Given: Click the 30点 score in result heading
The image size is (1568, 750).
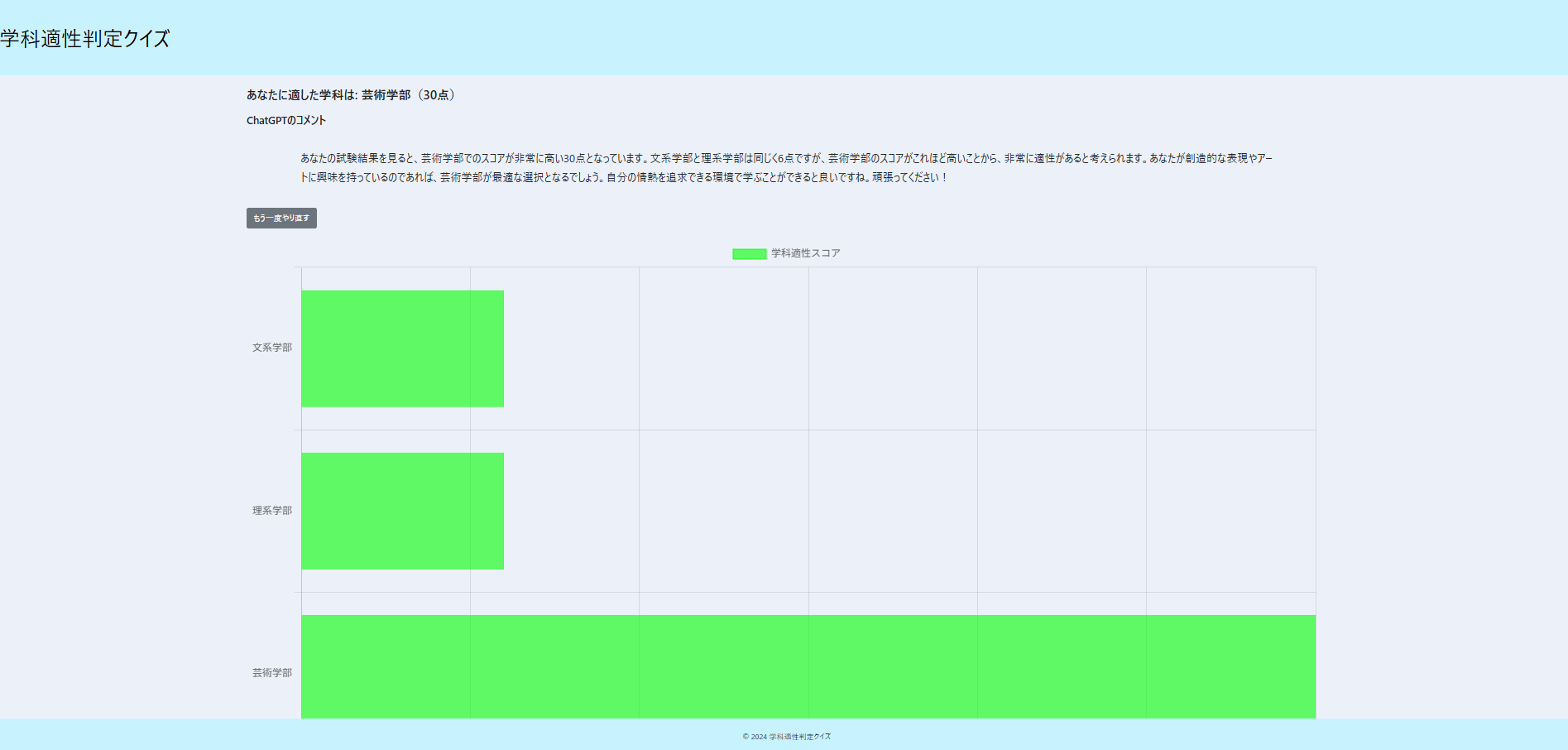Looking at the screenshot, I should coord(439,94).
